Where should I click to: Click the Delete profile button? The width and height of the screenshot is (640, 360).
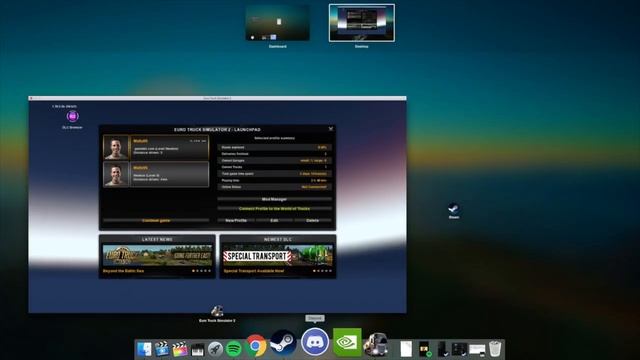point(313,220)
